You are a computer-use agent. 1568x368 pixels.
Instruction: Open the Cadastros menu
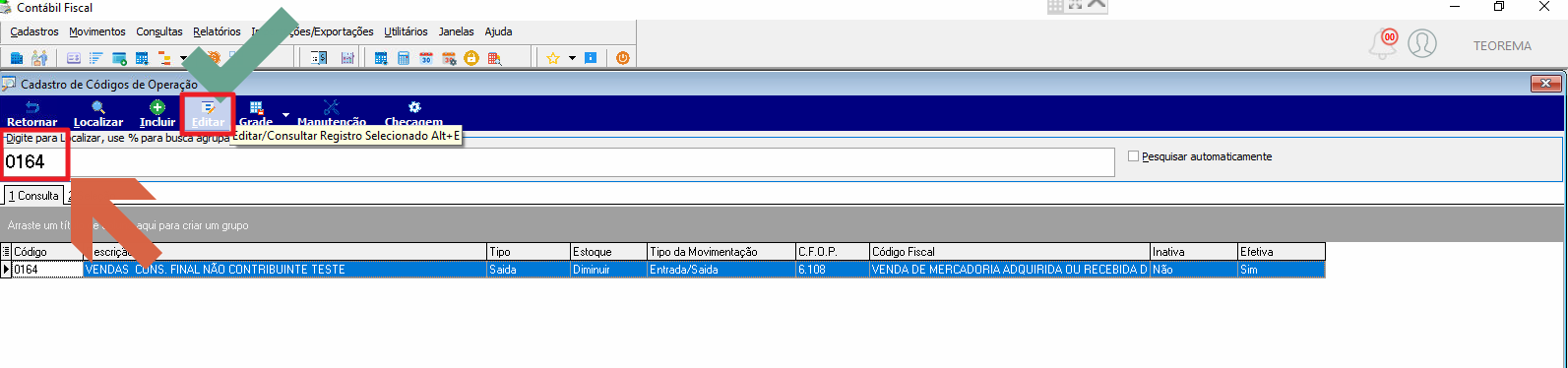point(34,31)
